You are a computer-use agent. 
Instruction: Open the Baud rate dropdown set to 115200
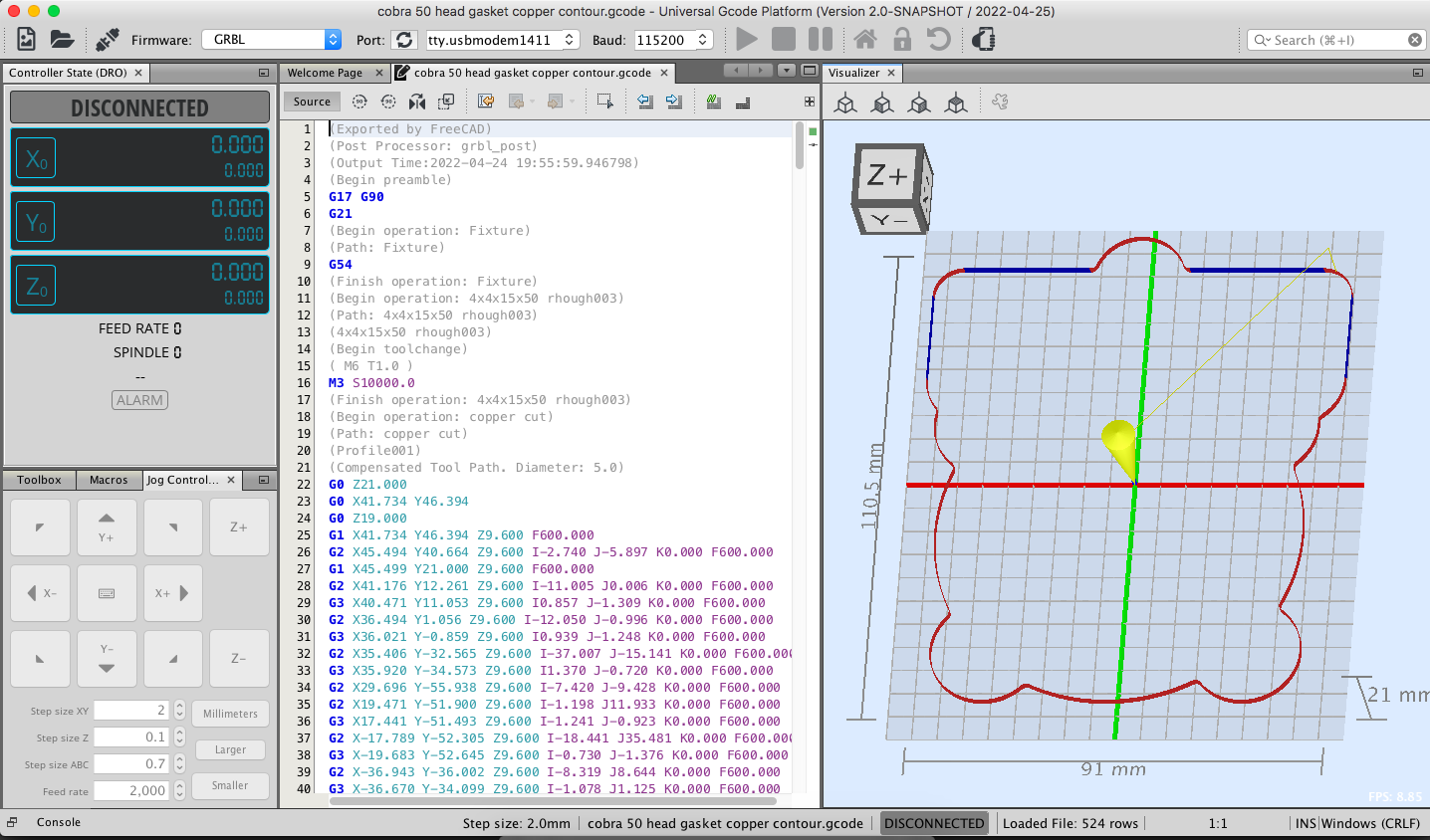pyautogui.click(x=673, y=41)
